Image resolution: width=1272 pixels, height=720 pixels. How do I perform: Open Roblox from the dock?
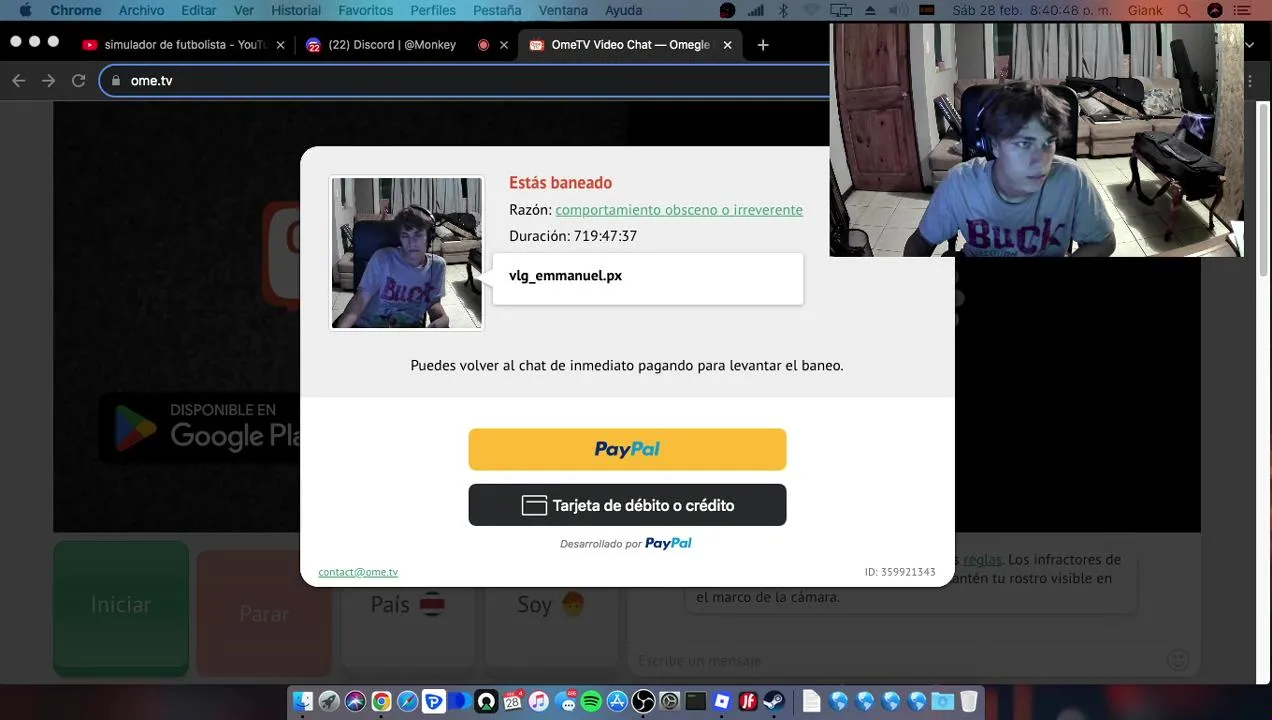coord(722,702)
